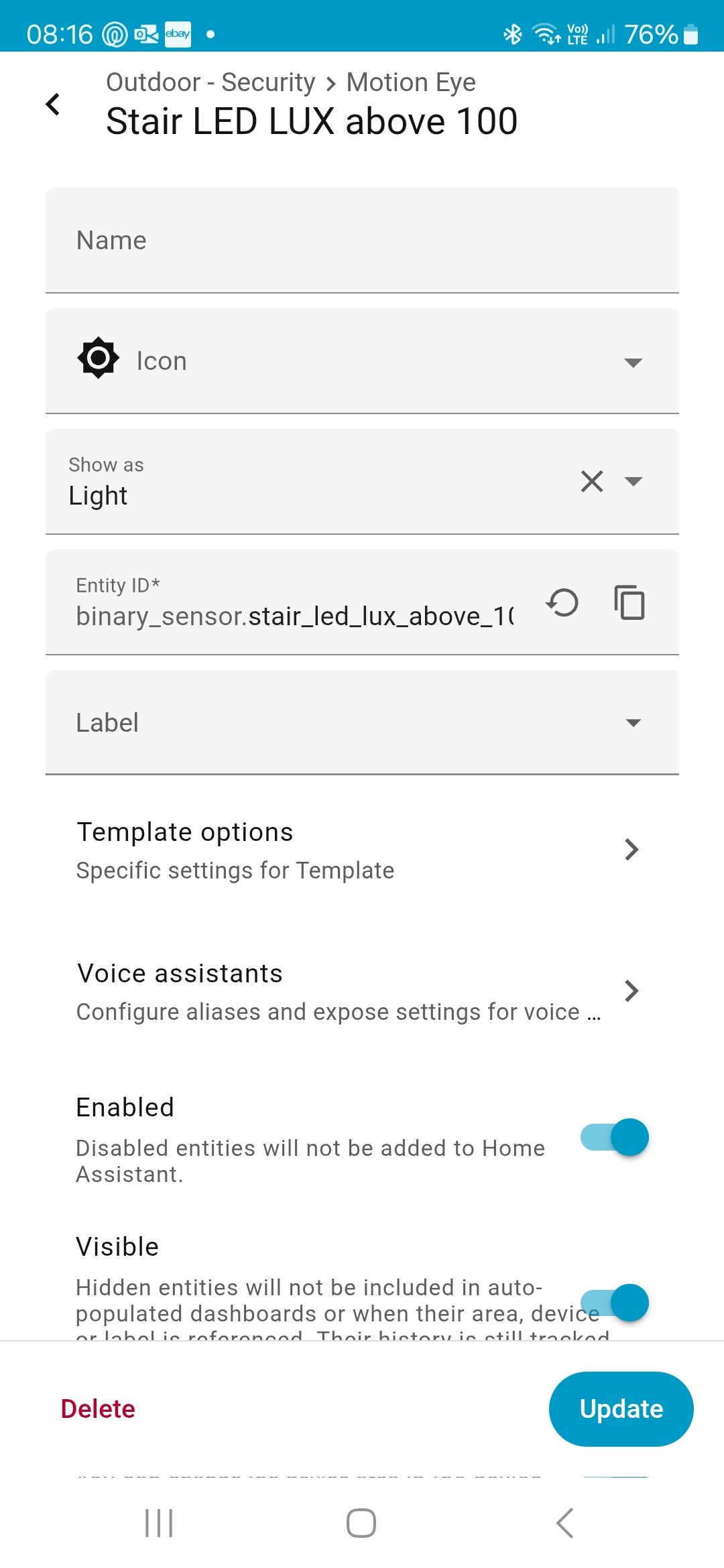Tap the red Delete button
This screenshot has height=1568, width=724.
click(98, 1409)
